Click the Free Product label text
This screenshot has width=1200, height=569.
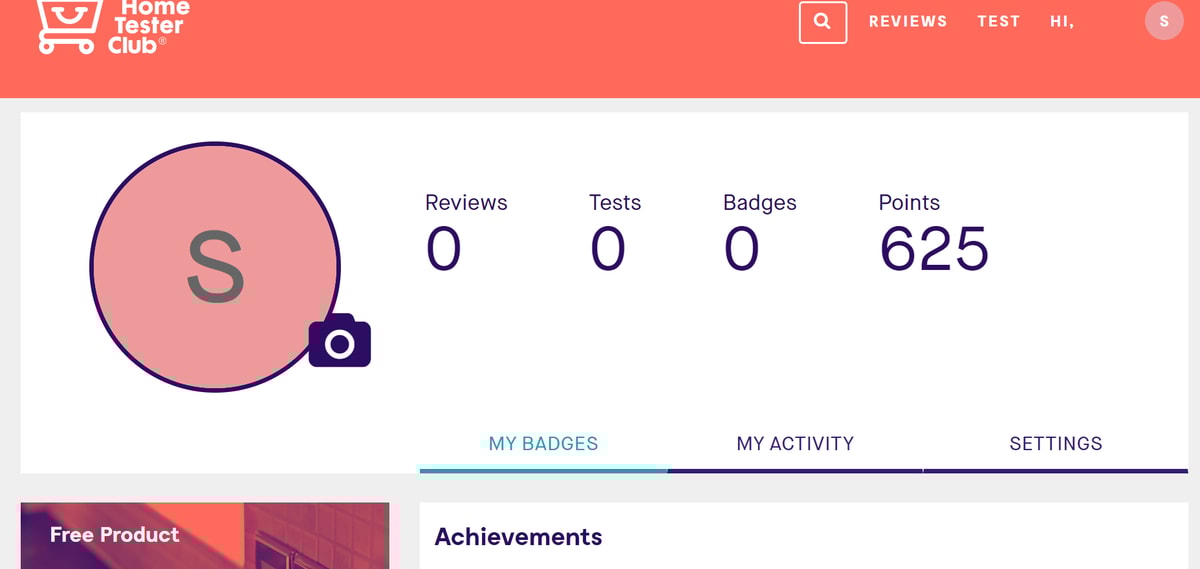pyautogui.click(x=114, y=535)
